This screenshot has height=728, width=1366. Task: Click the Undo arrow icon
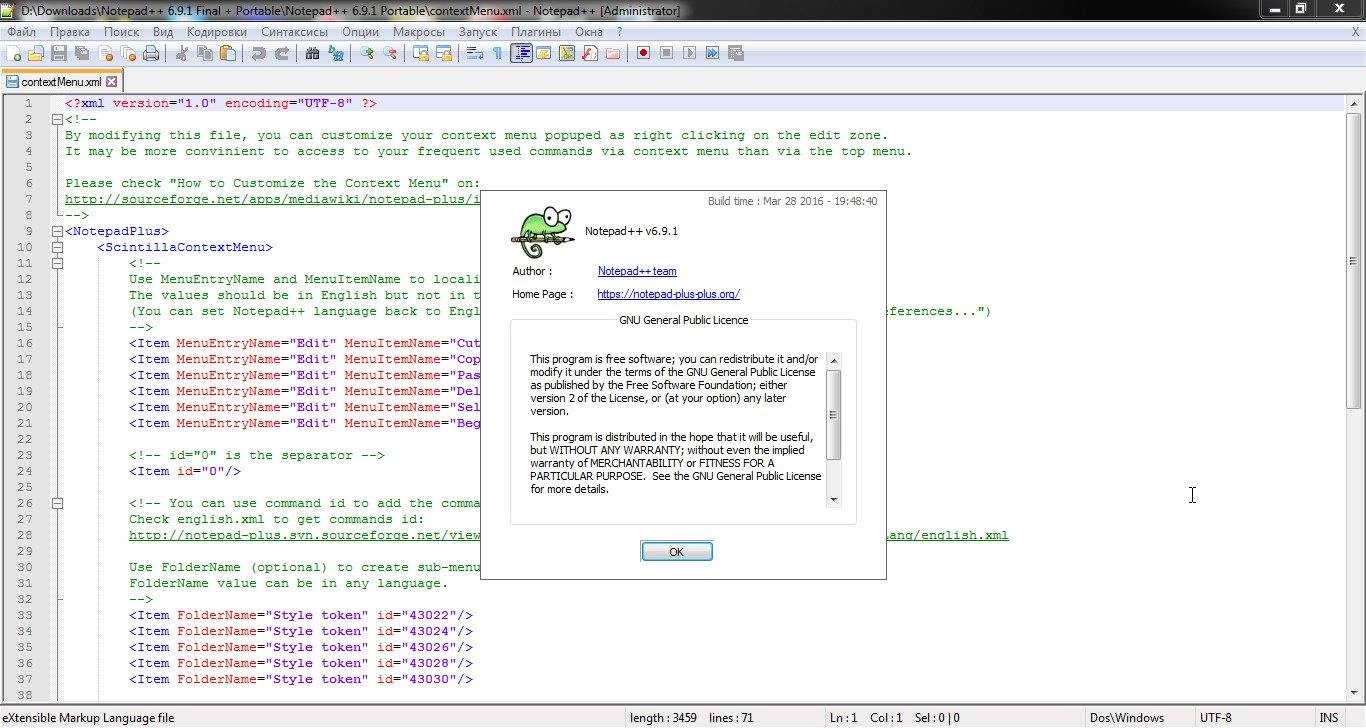click(258, 53)
